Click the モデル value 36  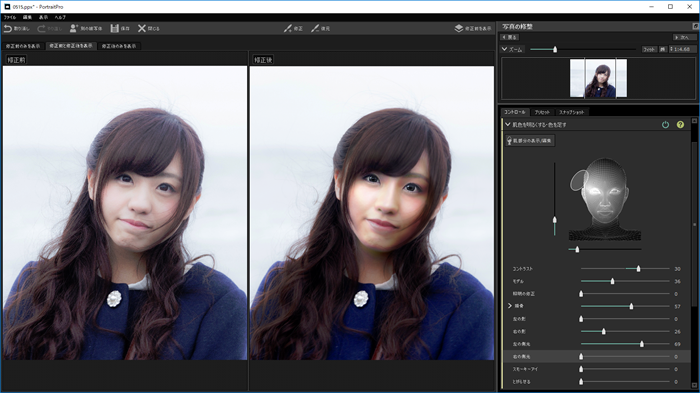tap(677, 281)
